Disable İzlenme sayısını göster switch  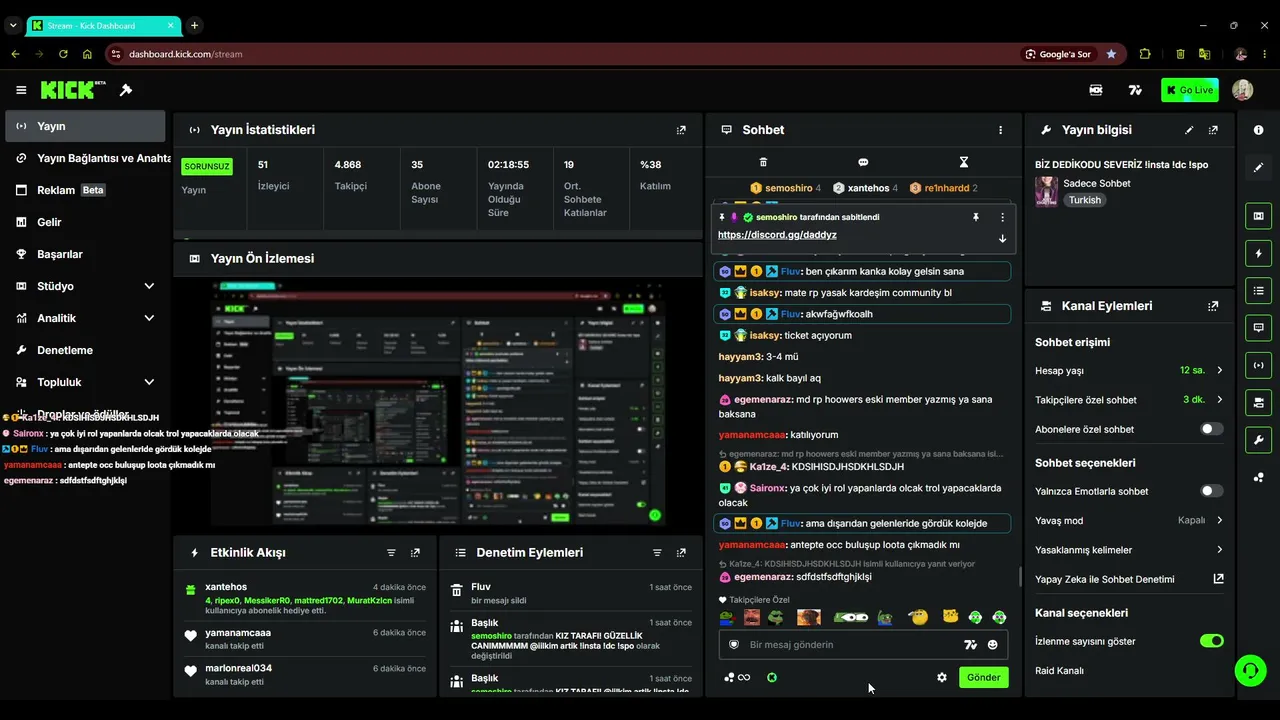click(x=1211, y=641)
